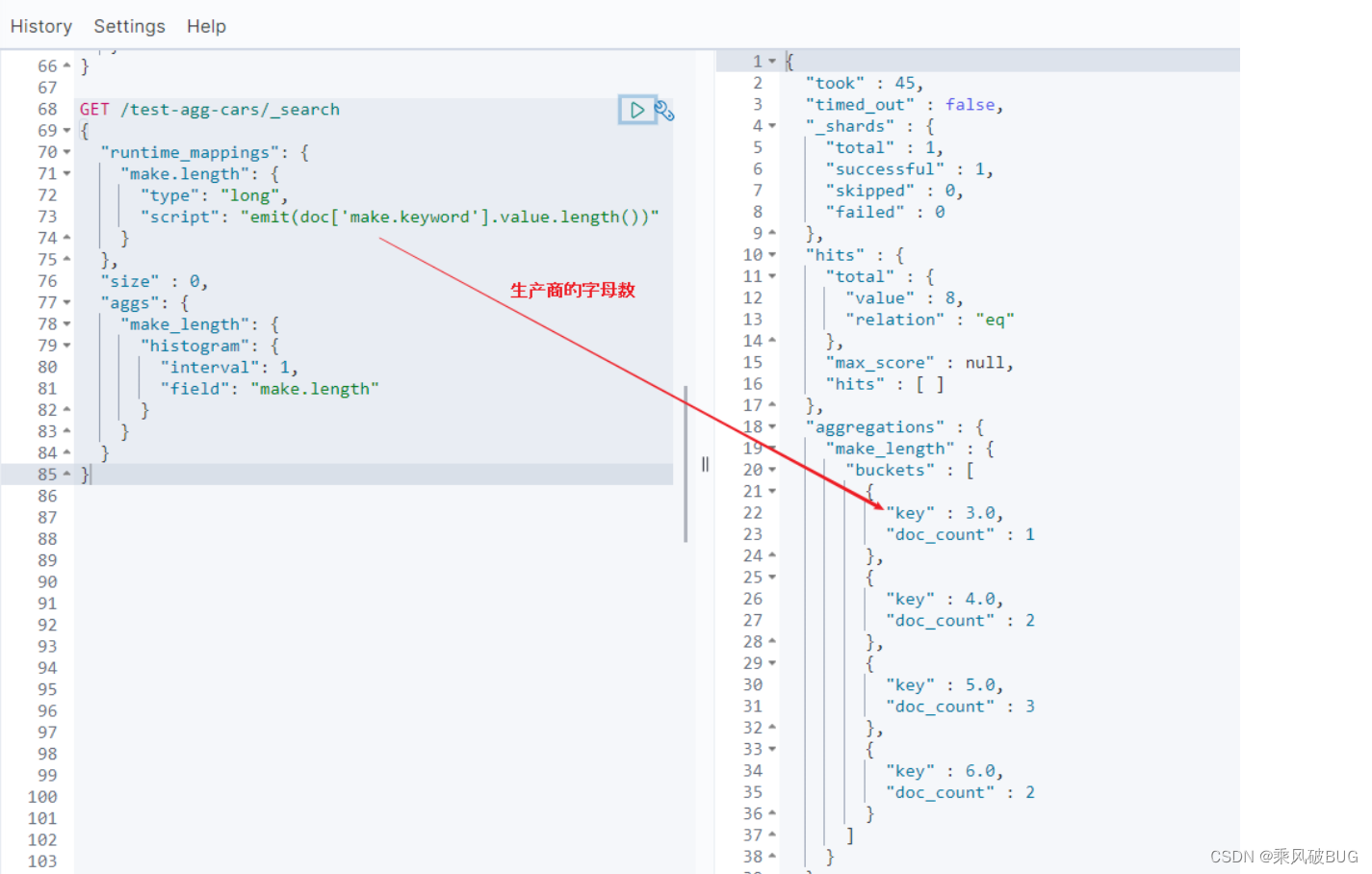Click the fold marker at editor line 82
The width and height of the screenshot is (1372, 874).
point(66,410)
